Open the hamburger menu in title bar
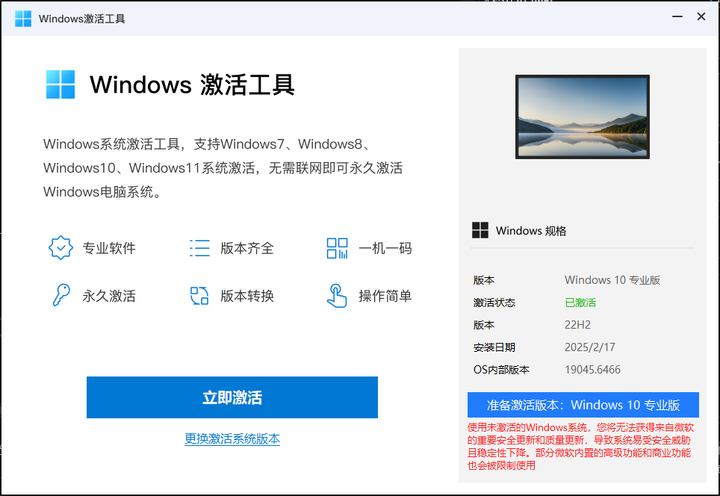Image resolution: width=720 pixels, height=496 pixels. click(x=676, y=18)
